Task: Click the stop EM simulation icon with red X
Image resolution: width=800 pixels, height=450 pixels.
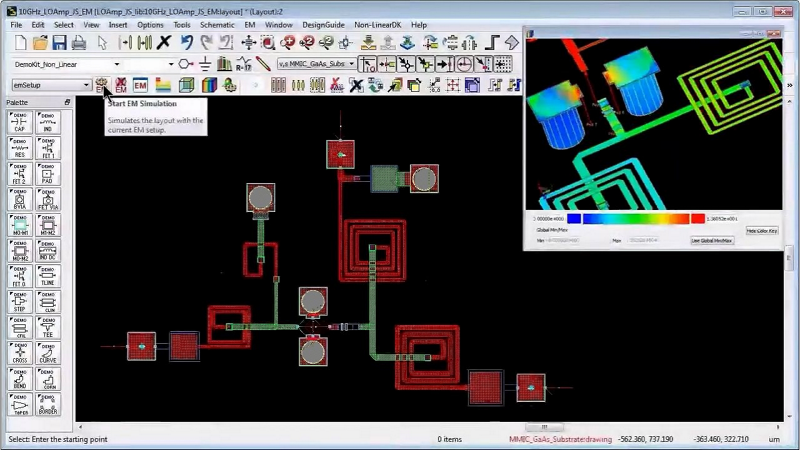Action: point(121,85)
